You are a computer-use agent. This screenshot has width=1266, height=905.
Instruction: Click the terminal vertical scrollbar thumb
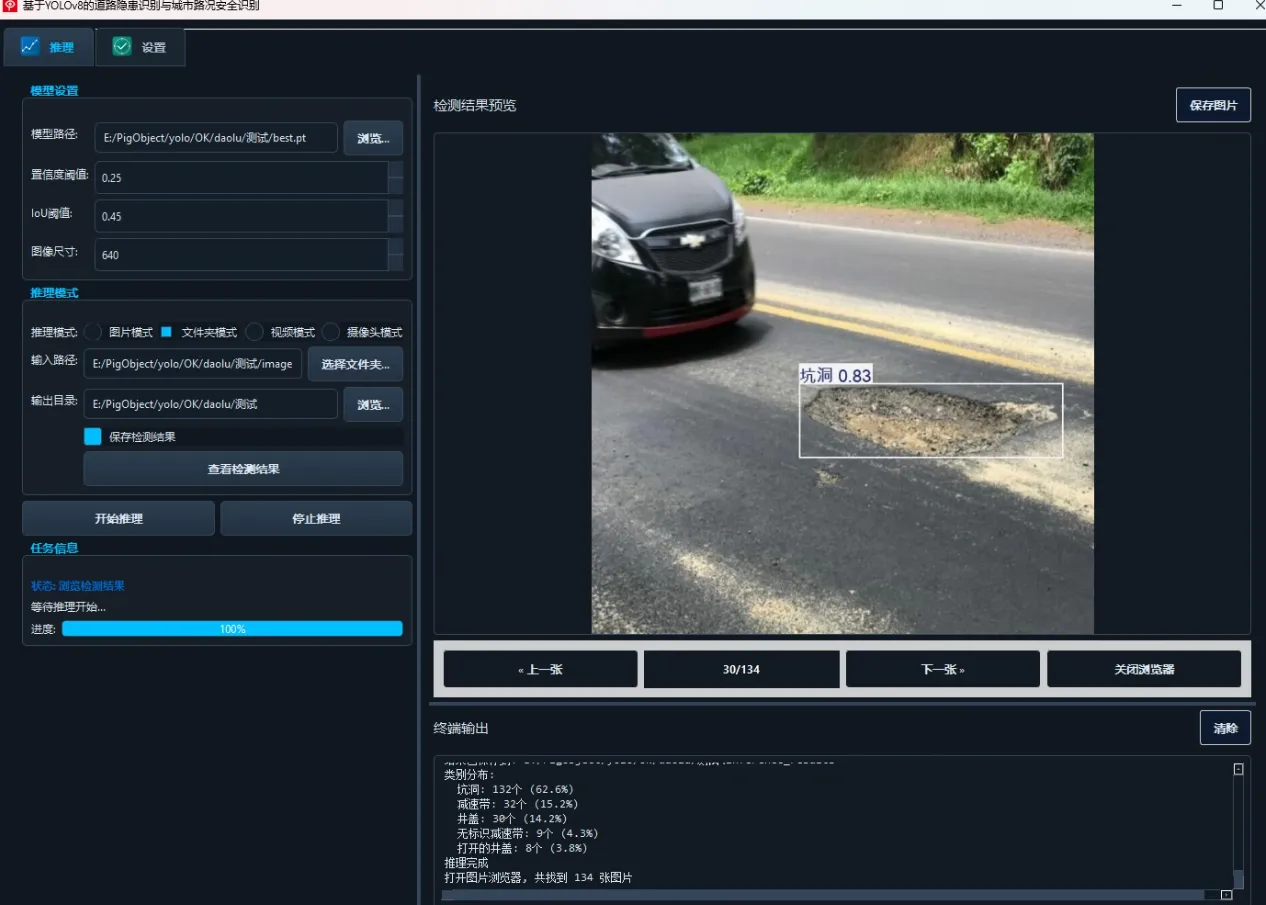1238,879
